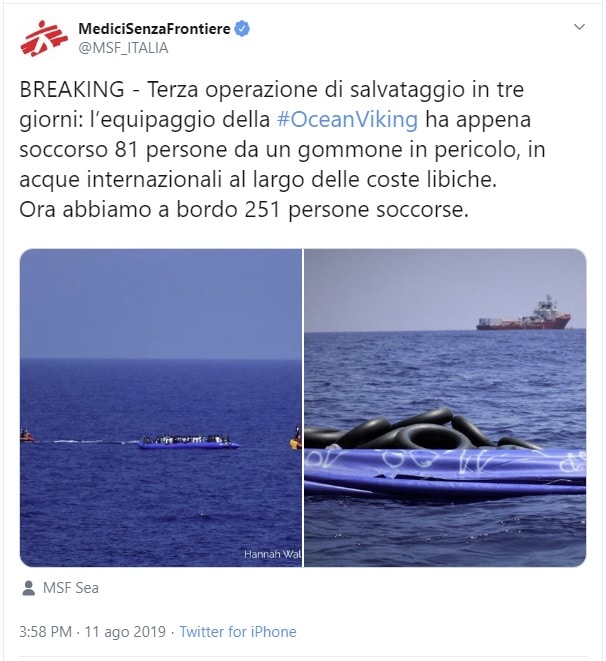Image resolution: width=606 pixels, height=661 pixels.
Task: Click the BREAKING word in tweet text
Action: tap(72, 89)
